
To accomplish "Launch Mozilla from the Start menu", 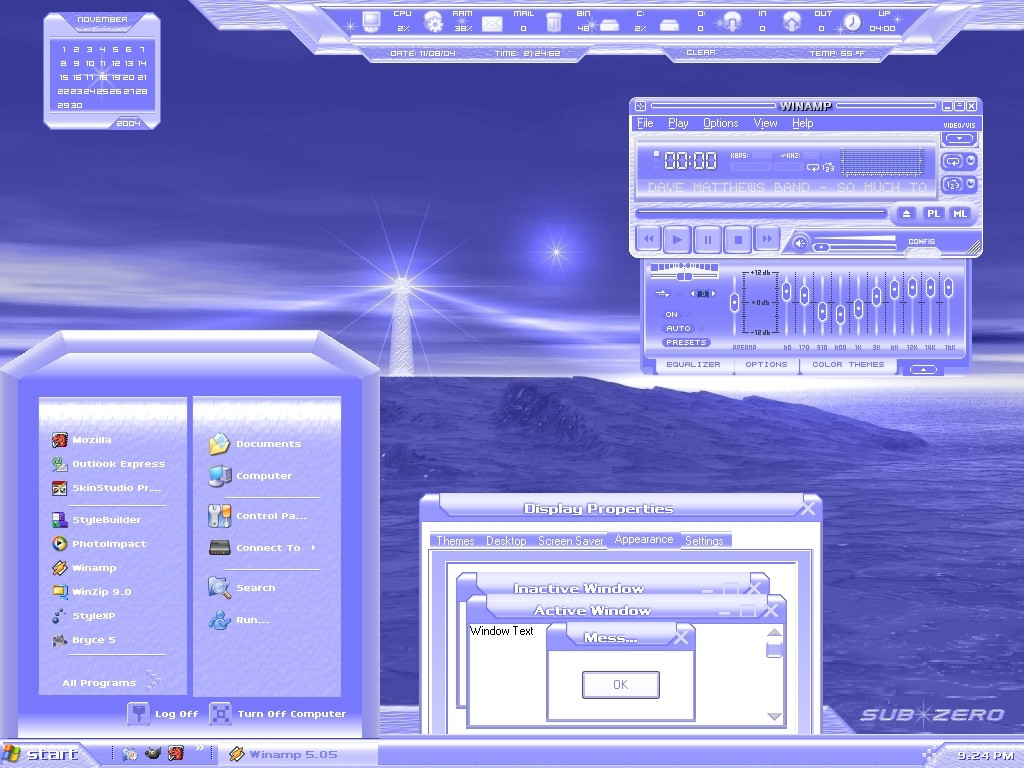I will click(82, 440).
